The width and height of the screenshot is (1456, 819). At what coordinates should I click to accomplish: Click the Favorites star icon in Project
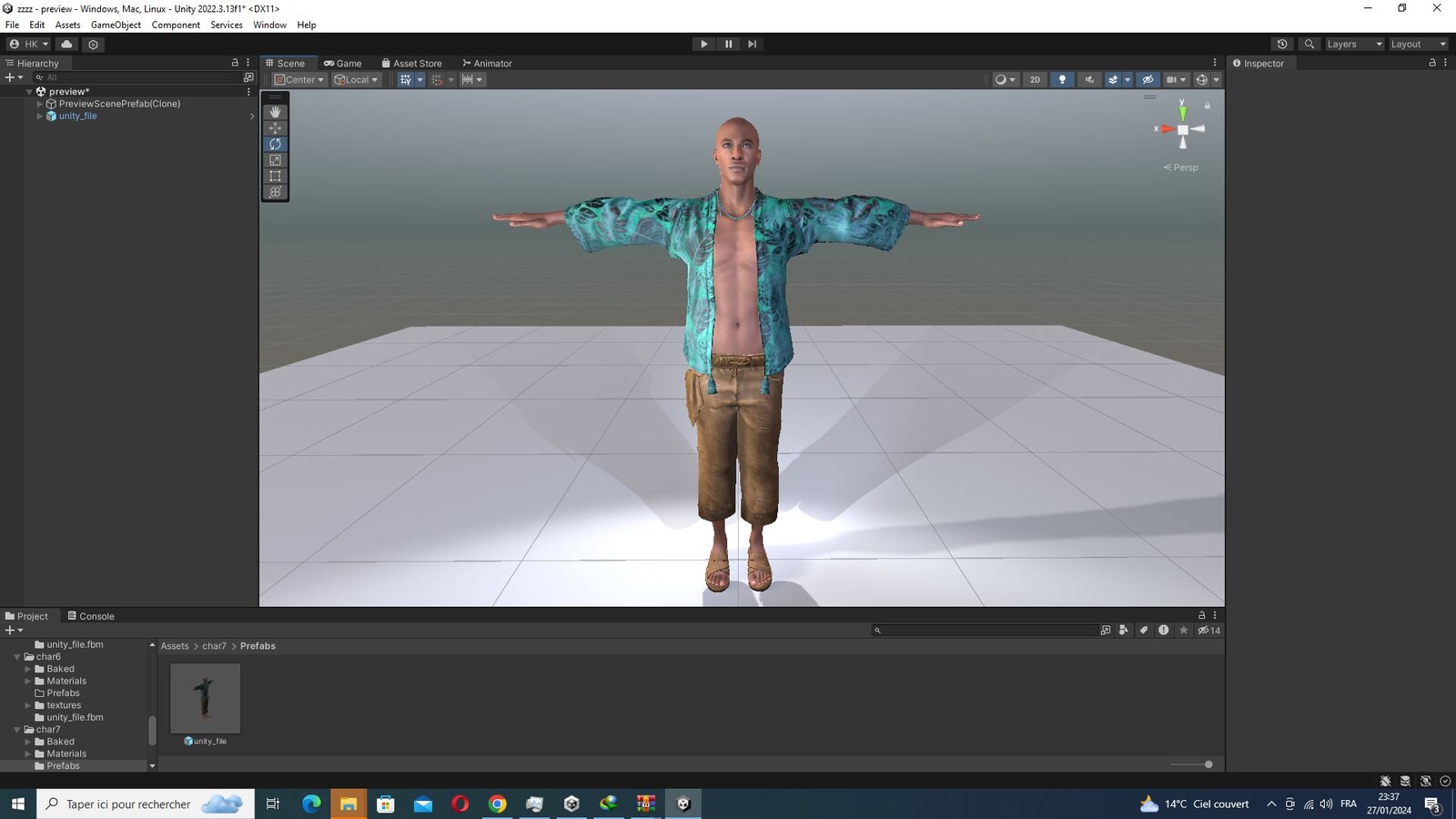pos(1184,630)
